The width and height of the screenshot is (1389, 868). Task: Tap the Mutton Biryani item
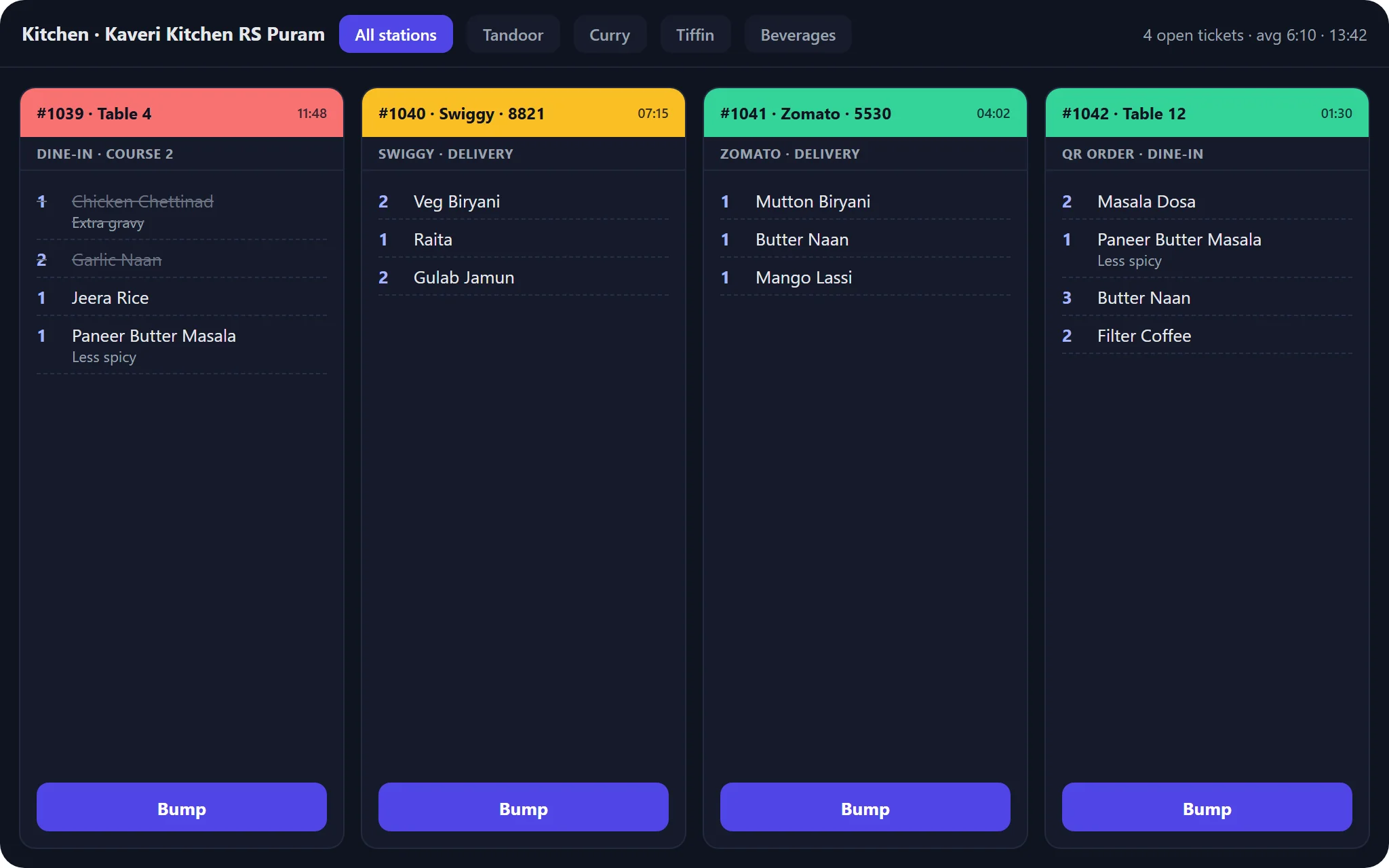tap(865, 201)
